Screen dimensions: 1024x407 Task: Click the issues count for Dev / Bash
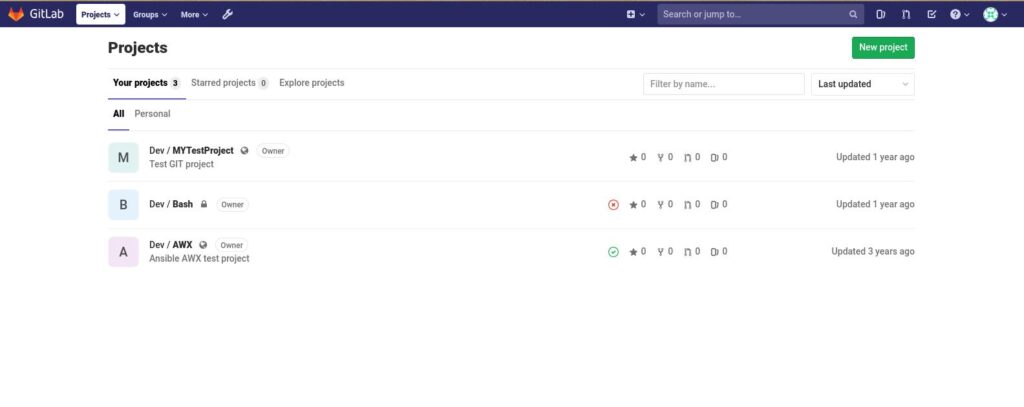point(718,204)
